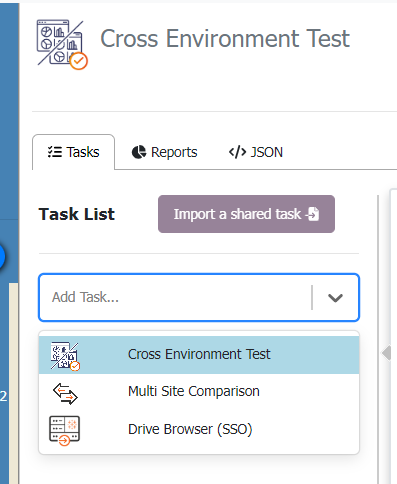
Task: Click the Drive Browser server icon
Action: [64, 430]
